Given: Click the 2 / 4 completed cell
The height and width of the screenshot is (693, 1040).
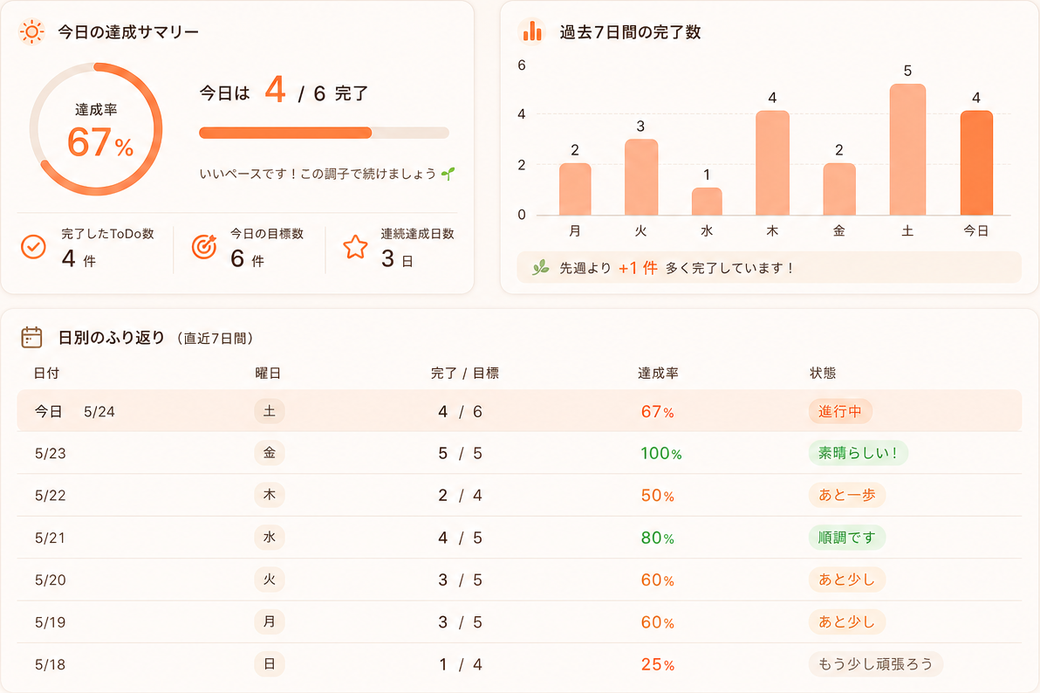Looking at the screenshot, I should point(460,495).
